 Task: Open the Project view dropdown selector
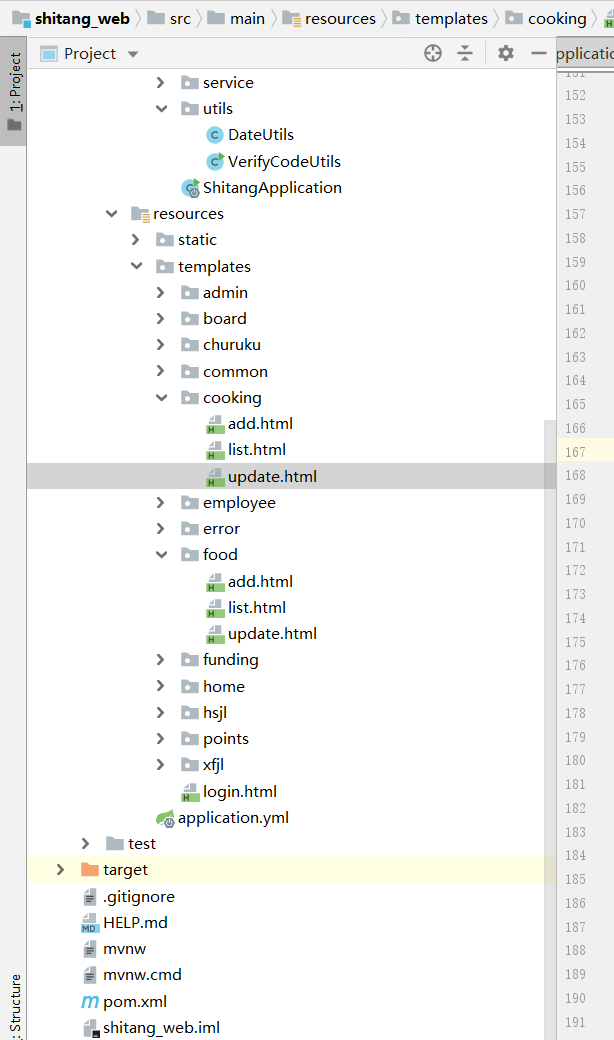pos(133,54)
